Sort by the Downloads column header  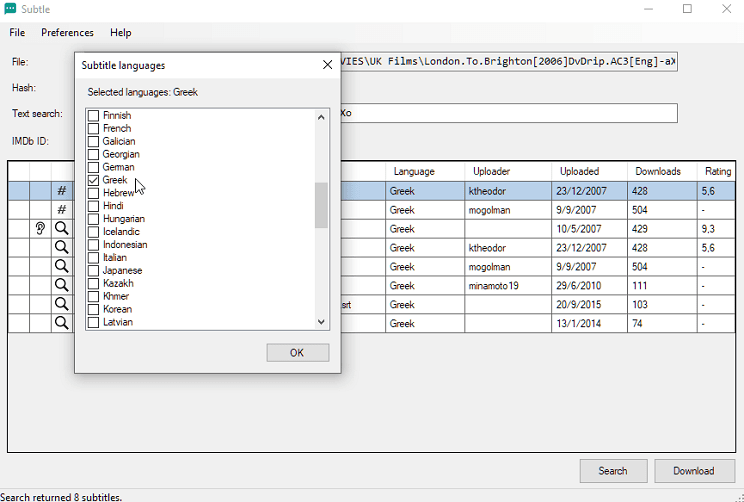pyautogui.click(x=662, y=171)
